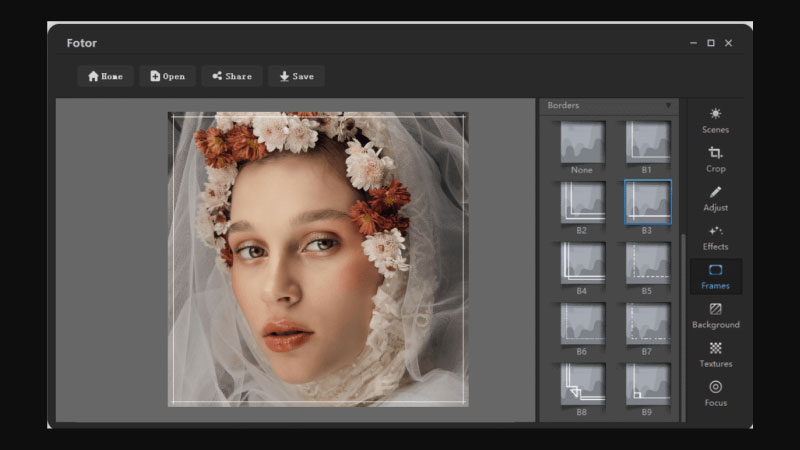Open the Background tool
Screen dimensions: 800x450
click(x=715, y=315)
